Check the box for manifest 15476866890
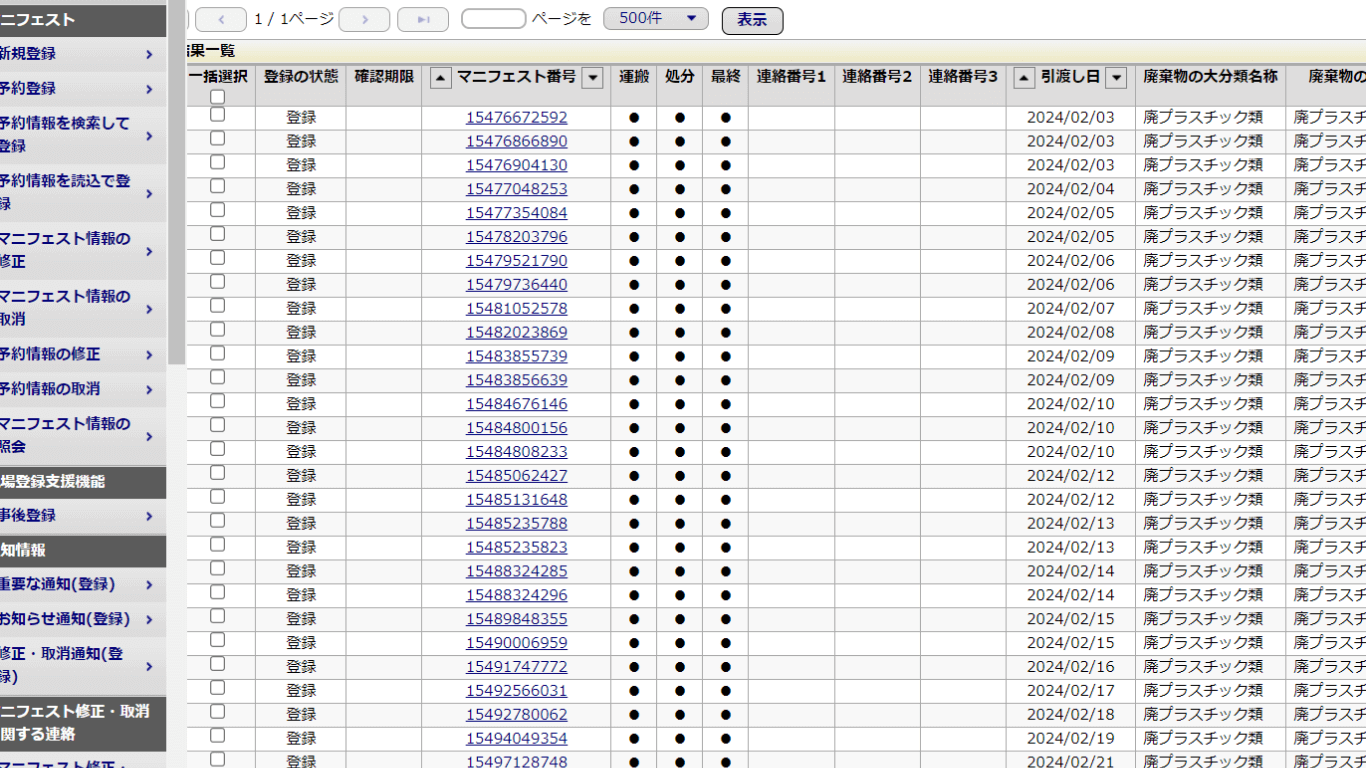1366x768 pixels. pos(217,139)
